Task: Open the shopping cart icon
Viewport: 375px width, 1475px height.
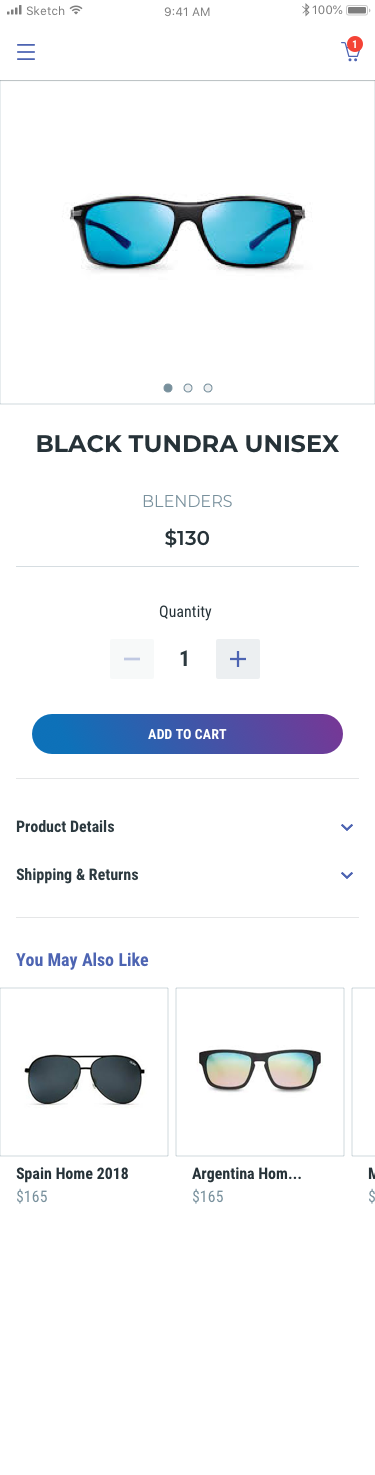Action: [351, 50]
